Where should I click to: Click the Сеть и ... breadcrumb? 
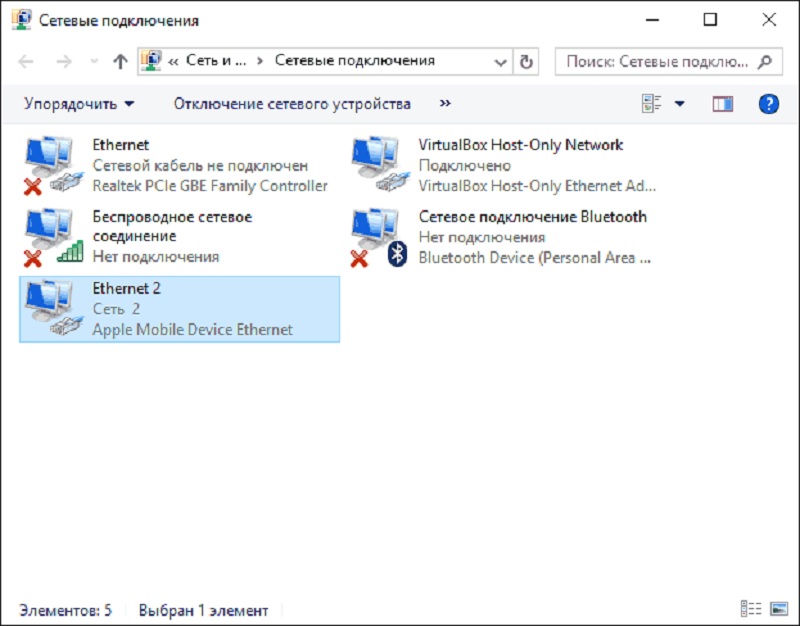pyautogui.click(x=216, y=60)
